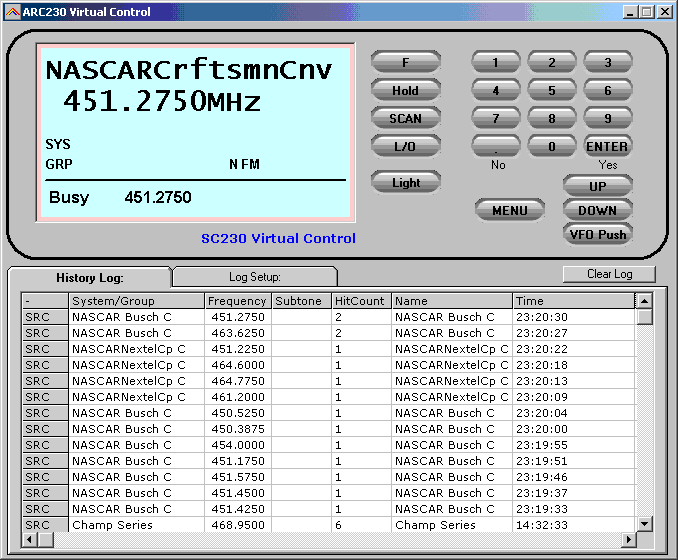Click keypad digit 4
Screen dimensions: 678x560
click(496, 91)
